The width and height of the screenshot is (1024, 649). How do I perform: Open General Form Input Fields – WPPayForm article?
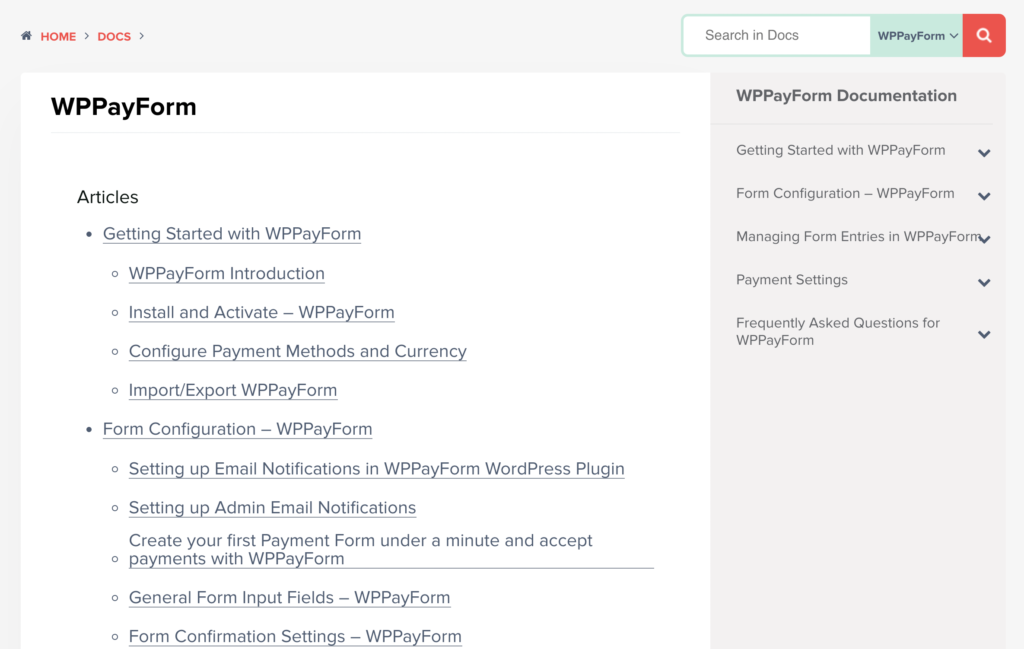(x=289, y=597)
